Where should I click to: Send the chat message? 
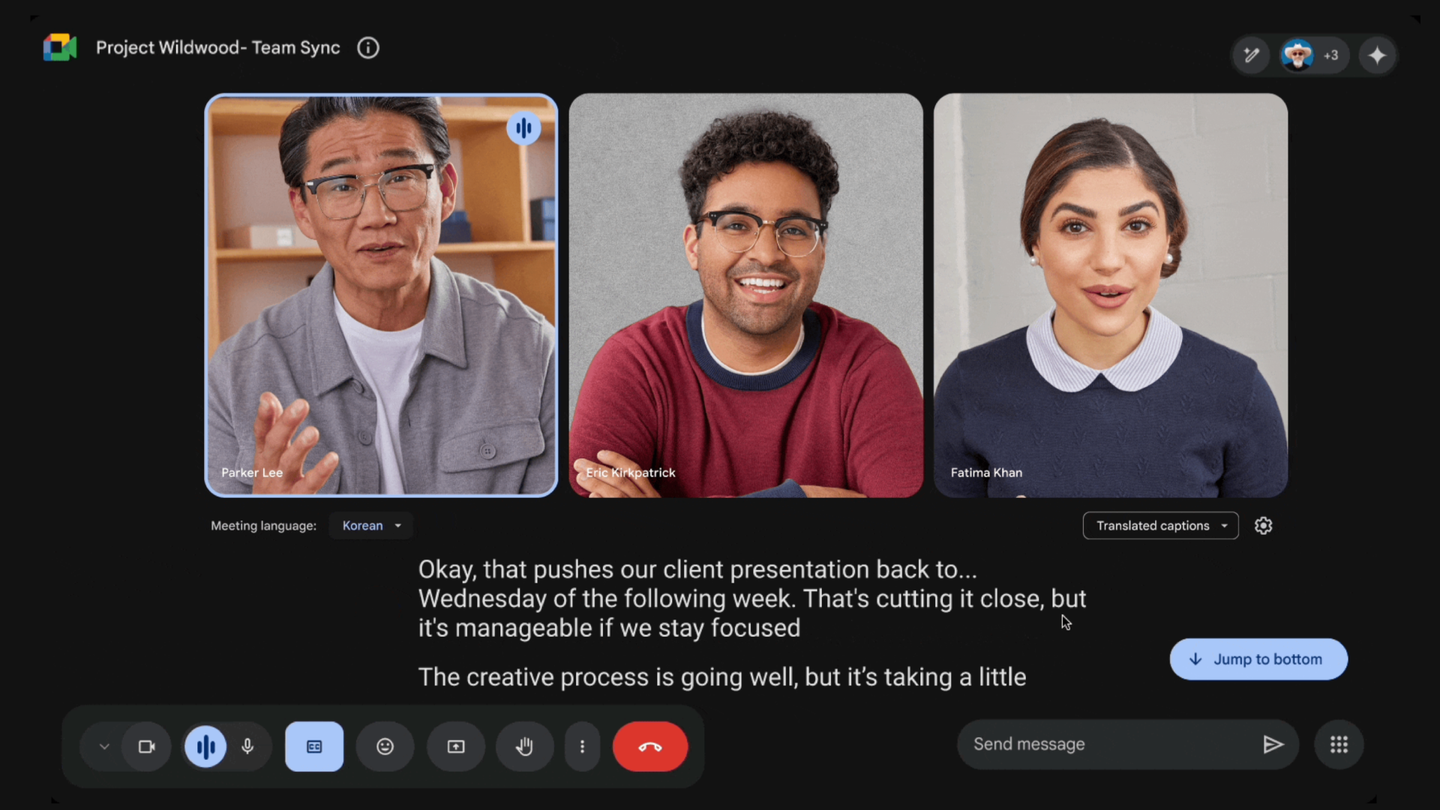pyautogui.click(x=1274, y=744)
